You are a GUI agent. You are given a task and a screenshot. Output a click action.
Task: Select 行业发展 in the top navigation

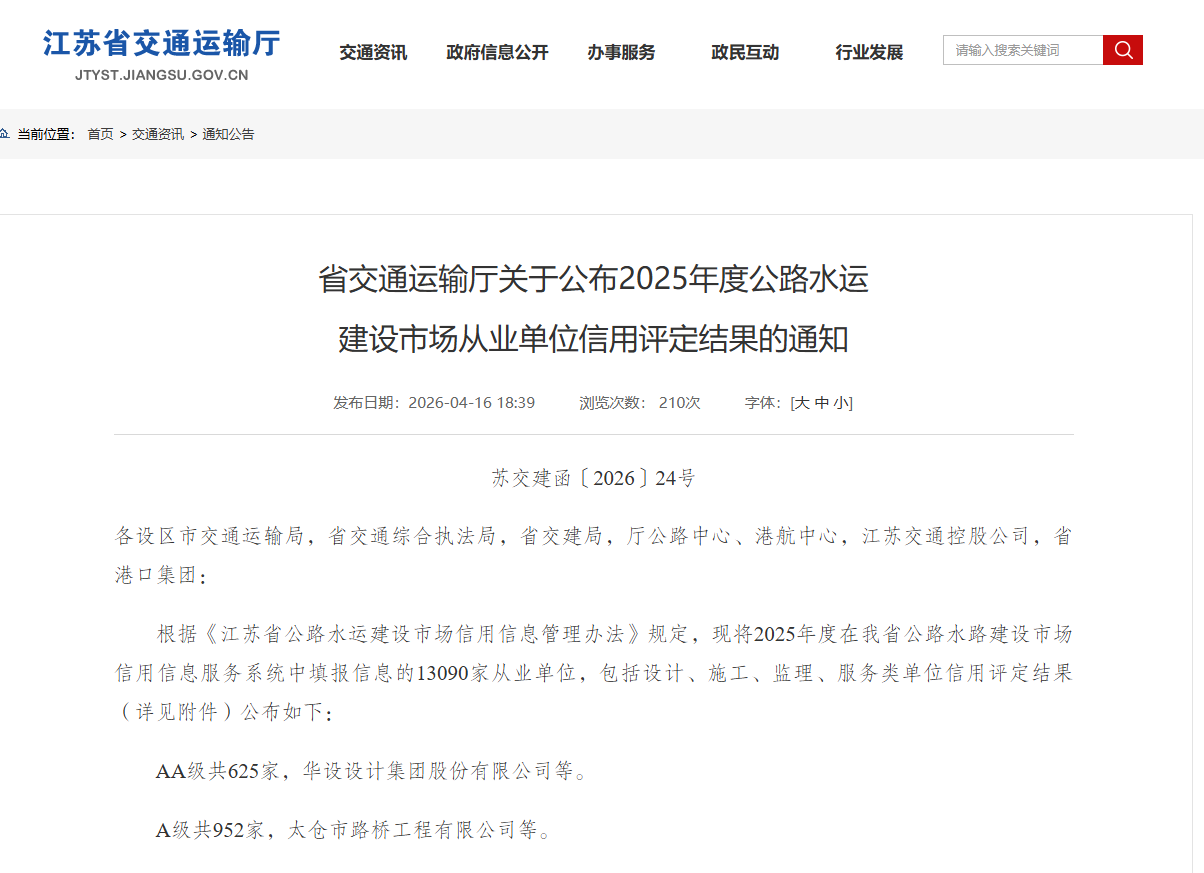click(x=869, y=52)
